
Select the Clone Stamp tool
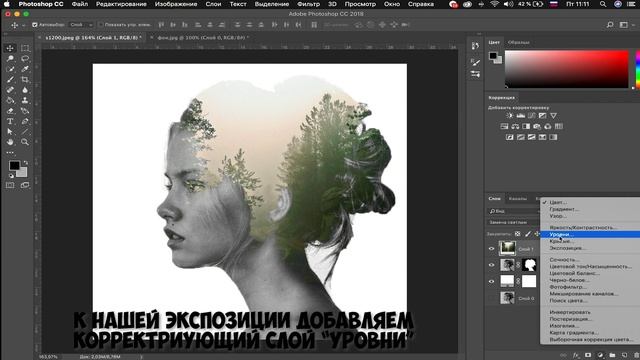point(25,100)
